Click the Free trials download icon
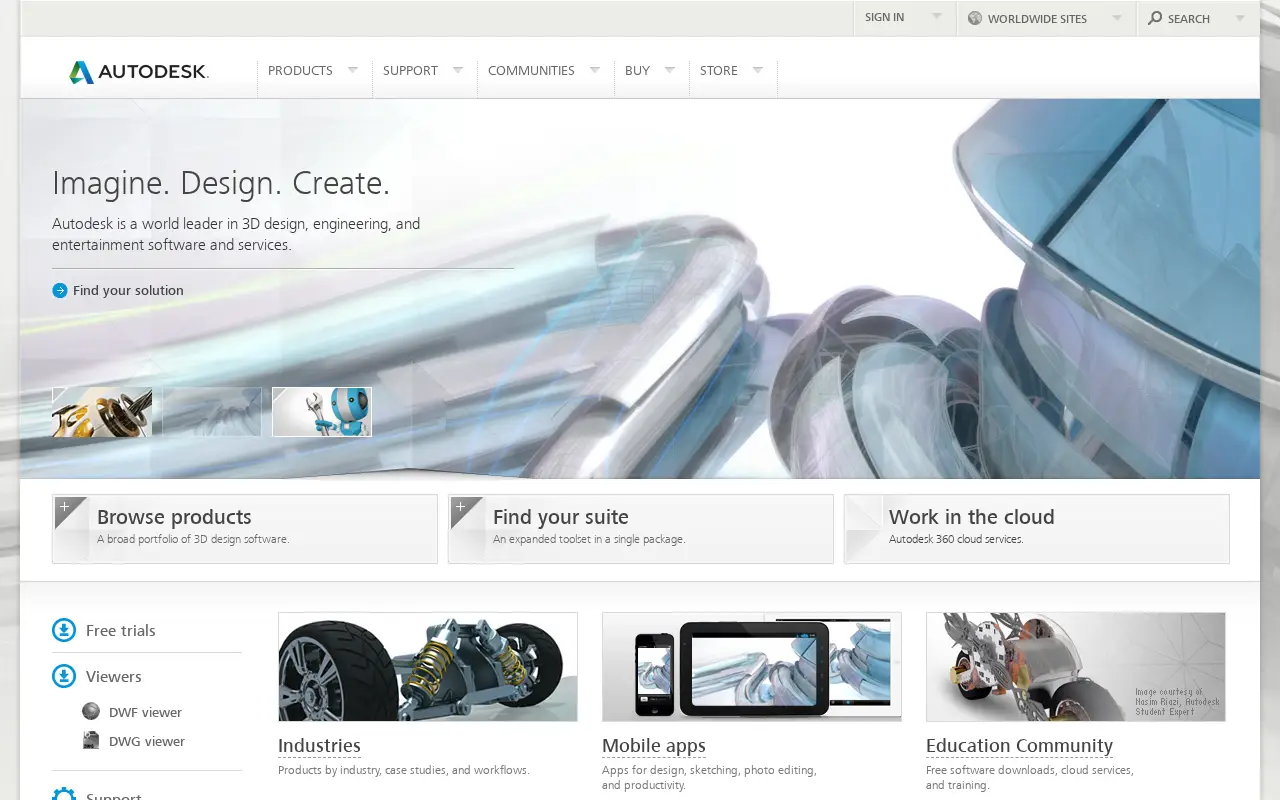 pyautogui.click(x=64, y=630)
